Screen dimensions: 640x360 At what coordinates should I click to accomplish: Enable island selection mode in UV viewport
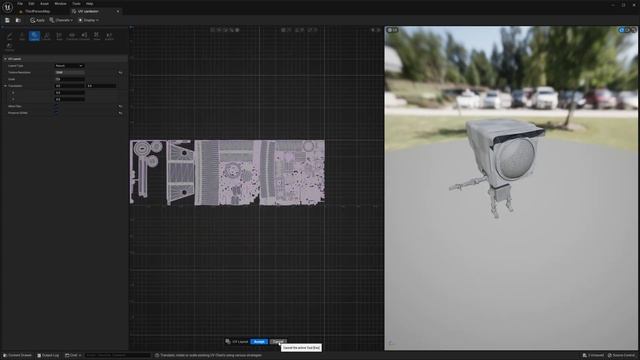pyautogui.click(x=231, y=30)
